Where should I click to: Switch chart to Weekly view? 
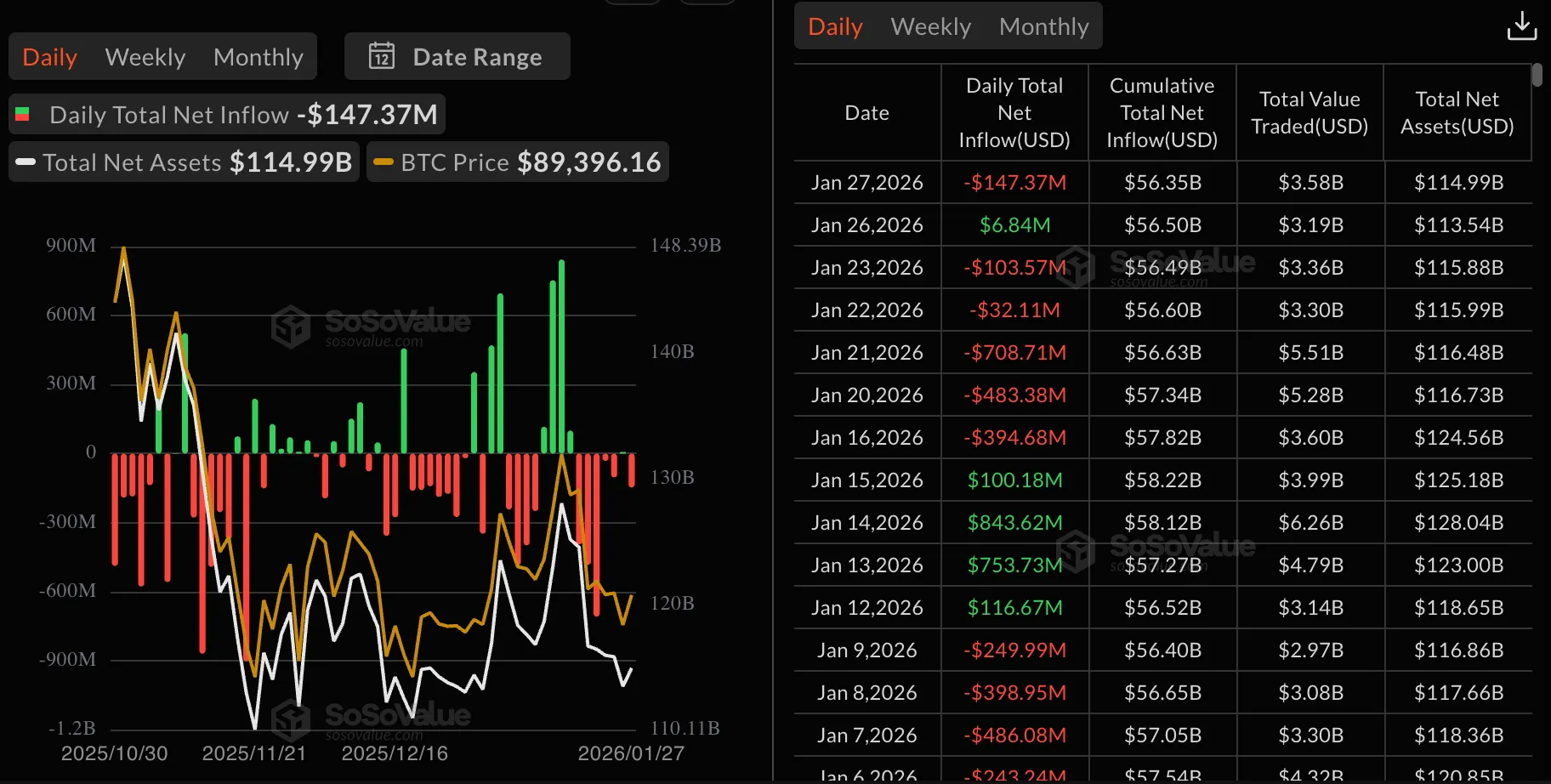click(145, 57)
